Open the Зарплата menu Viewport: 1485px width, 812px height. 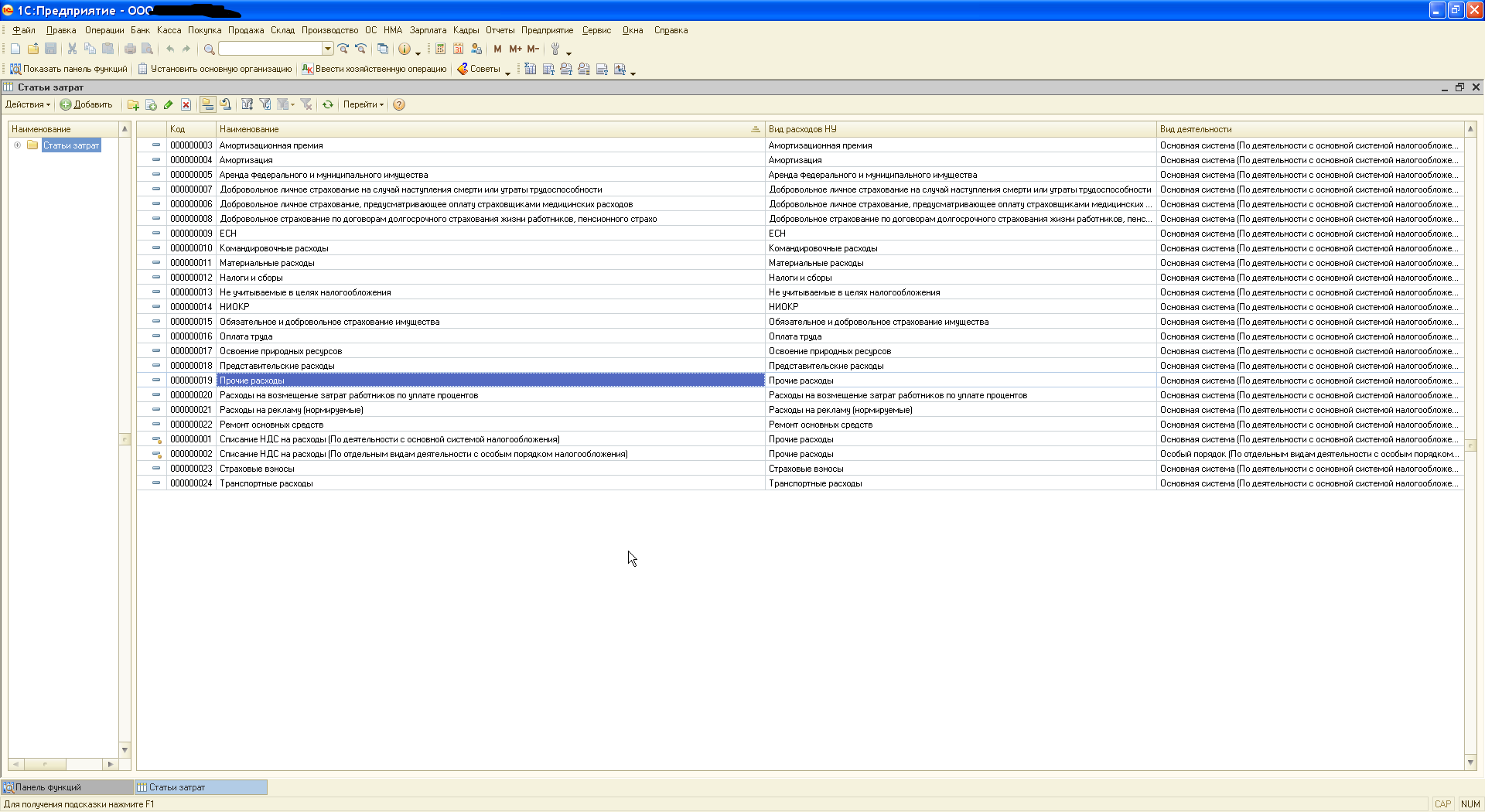coord(428,30)
